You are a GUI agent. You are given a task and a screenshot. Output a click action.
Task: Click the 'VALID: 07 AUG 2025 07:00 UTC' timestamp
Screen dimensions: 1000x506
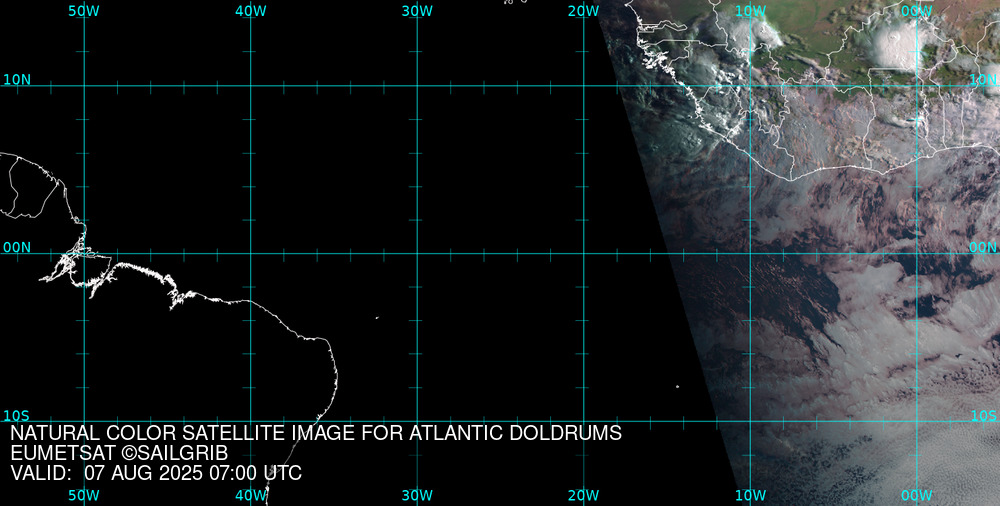click(156, 473)
